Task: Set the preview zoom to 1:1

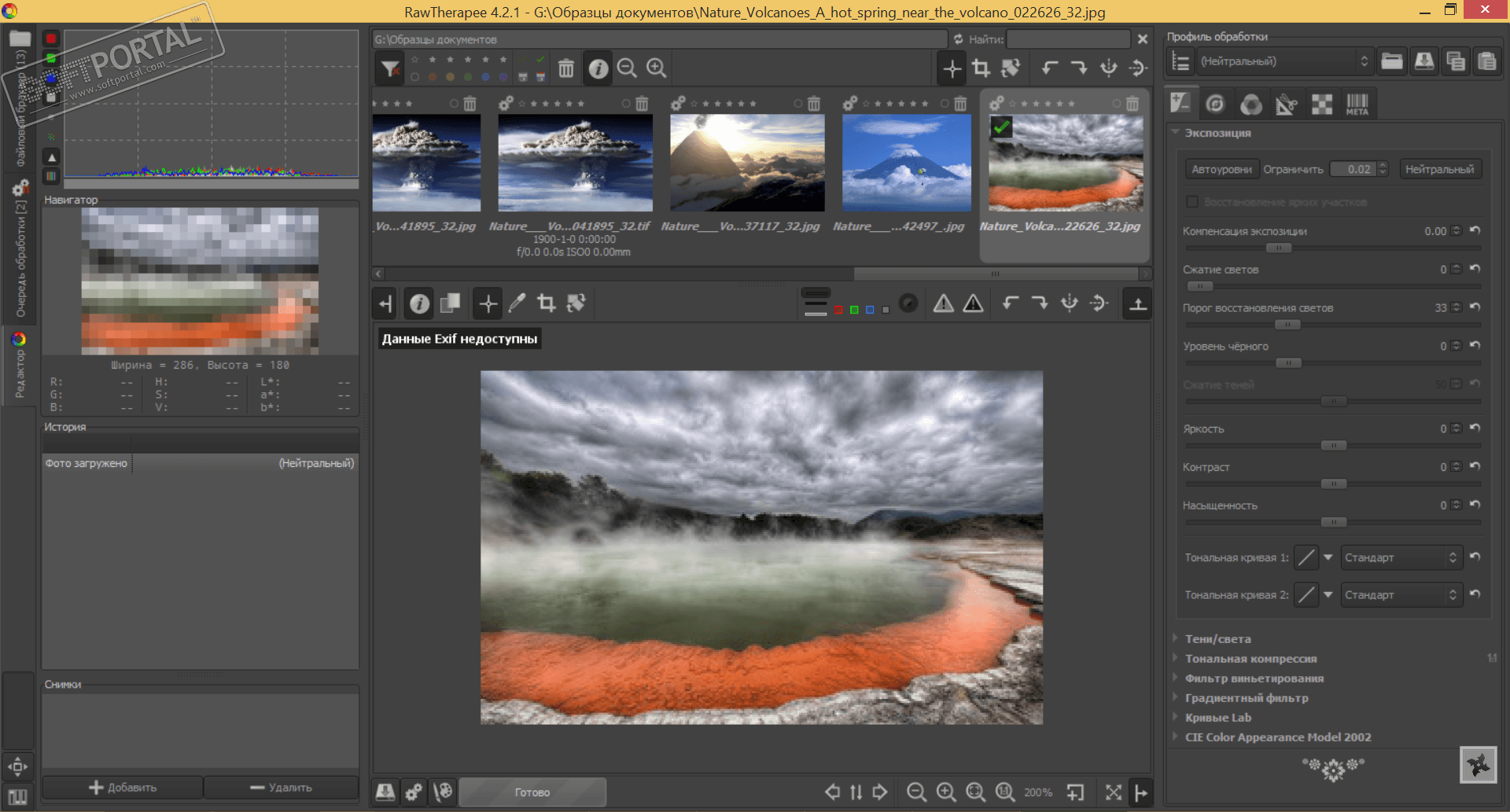Action: (1005, 792)
